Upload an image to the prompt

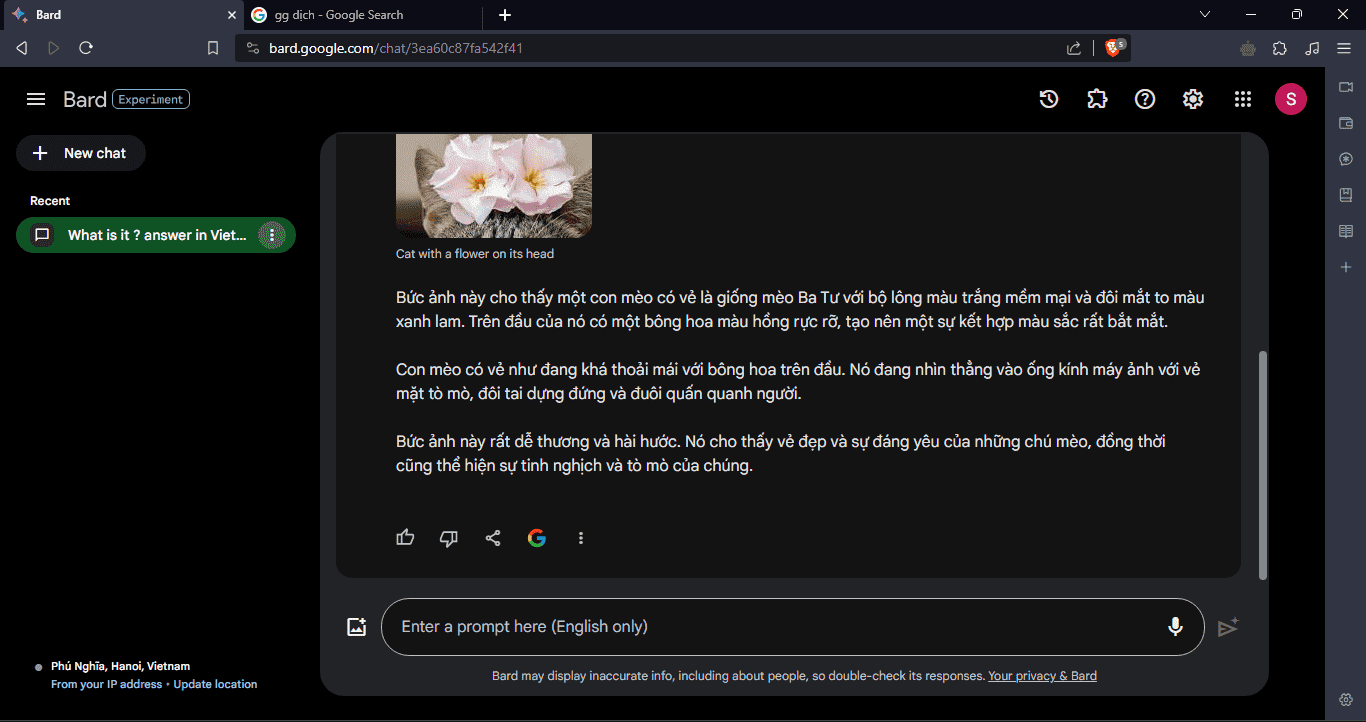357,627
